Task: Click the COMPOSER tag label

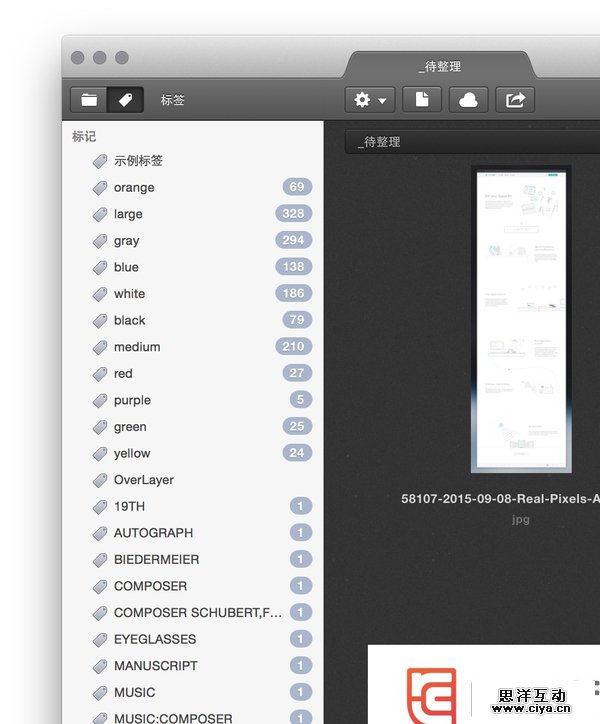Action: 151,586
